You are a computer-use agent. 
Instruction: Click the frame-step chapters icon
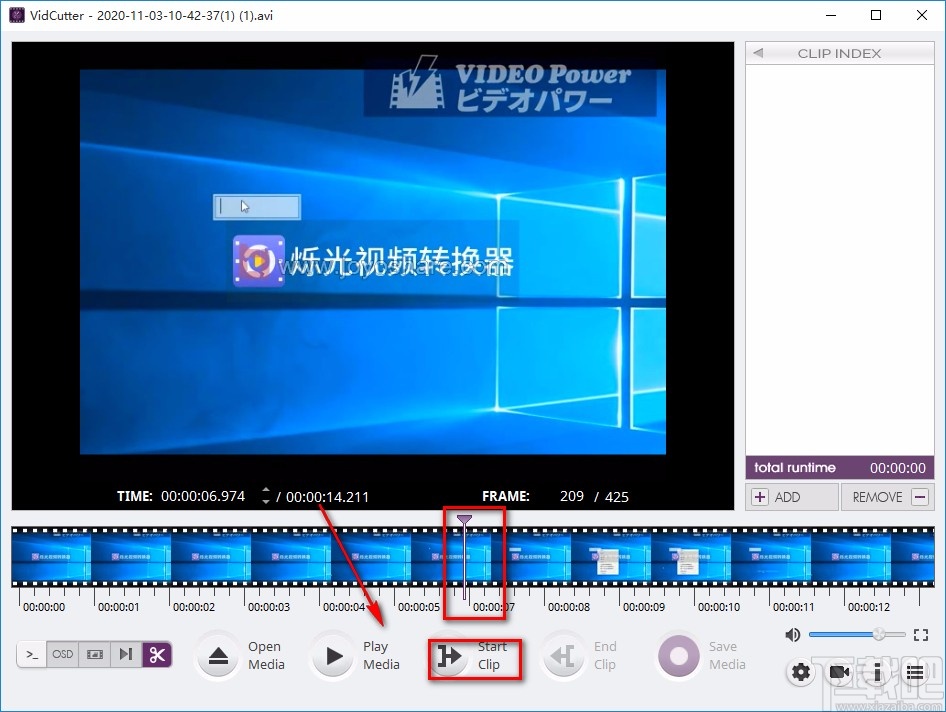(x=126, y=655)
